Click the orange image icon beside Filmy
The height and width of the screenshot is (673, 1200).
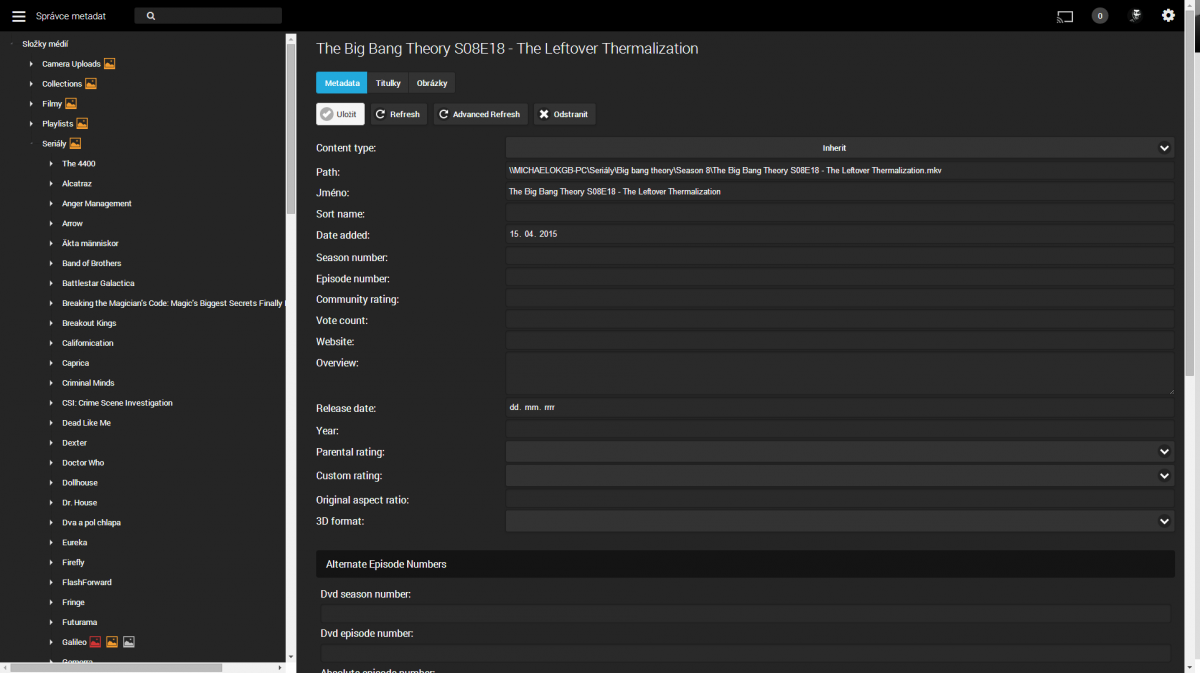[x=71, y=104]
